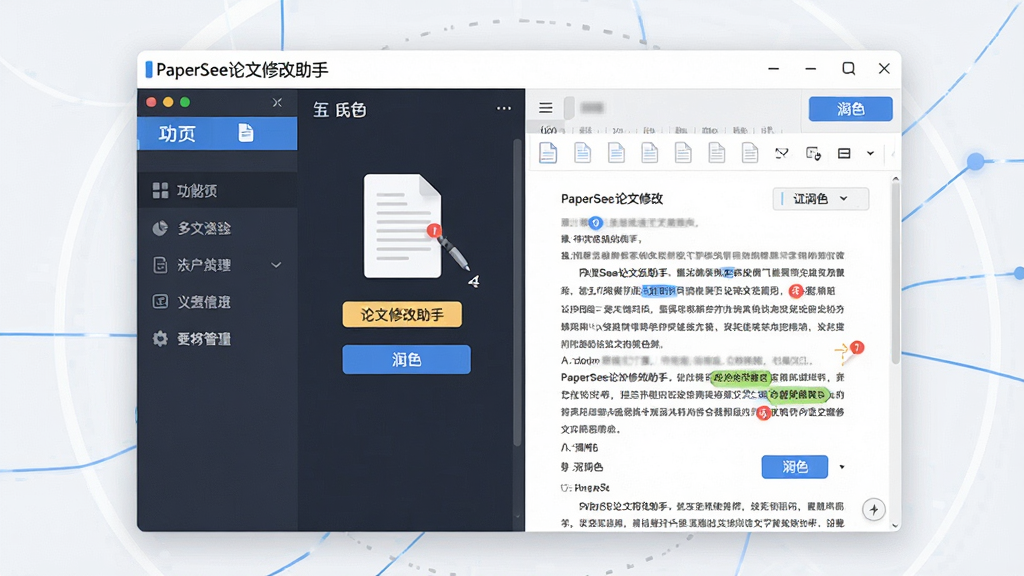Click the red traffic-light button in sidebar
Image resolution: width=1024 pixels, height=576 pixels.
151,102
